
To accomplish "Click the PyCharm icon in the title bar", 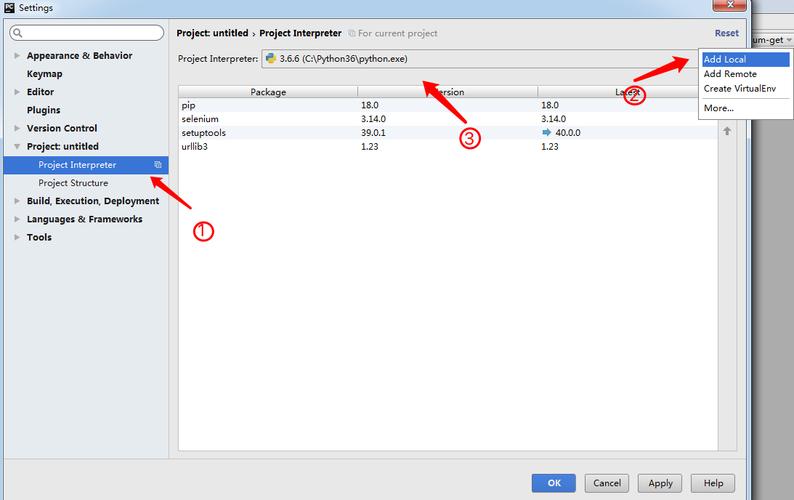I will (x=9, y=8).
